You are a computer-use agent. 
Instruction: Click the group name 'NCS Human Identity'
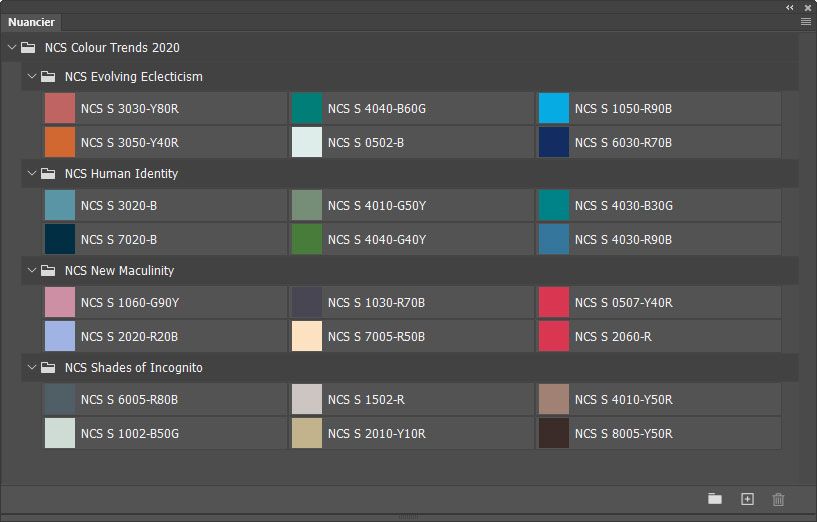pos(121,173)
